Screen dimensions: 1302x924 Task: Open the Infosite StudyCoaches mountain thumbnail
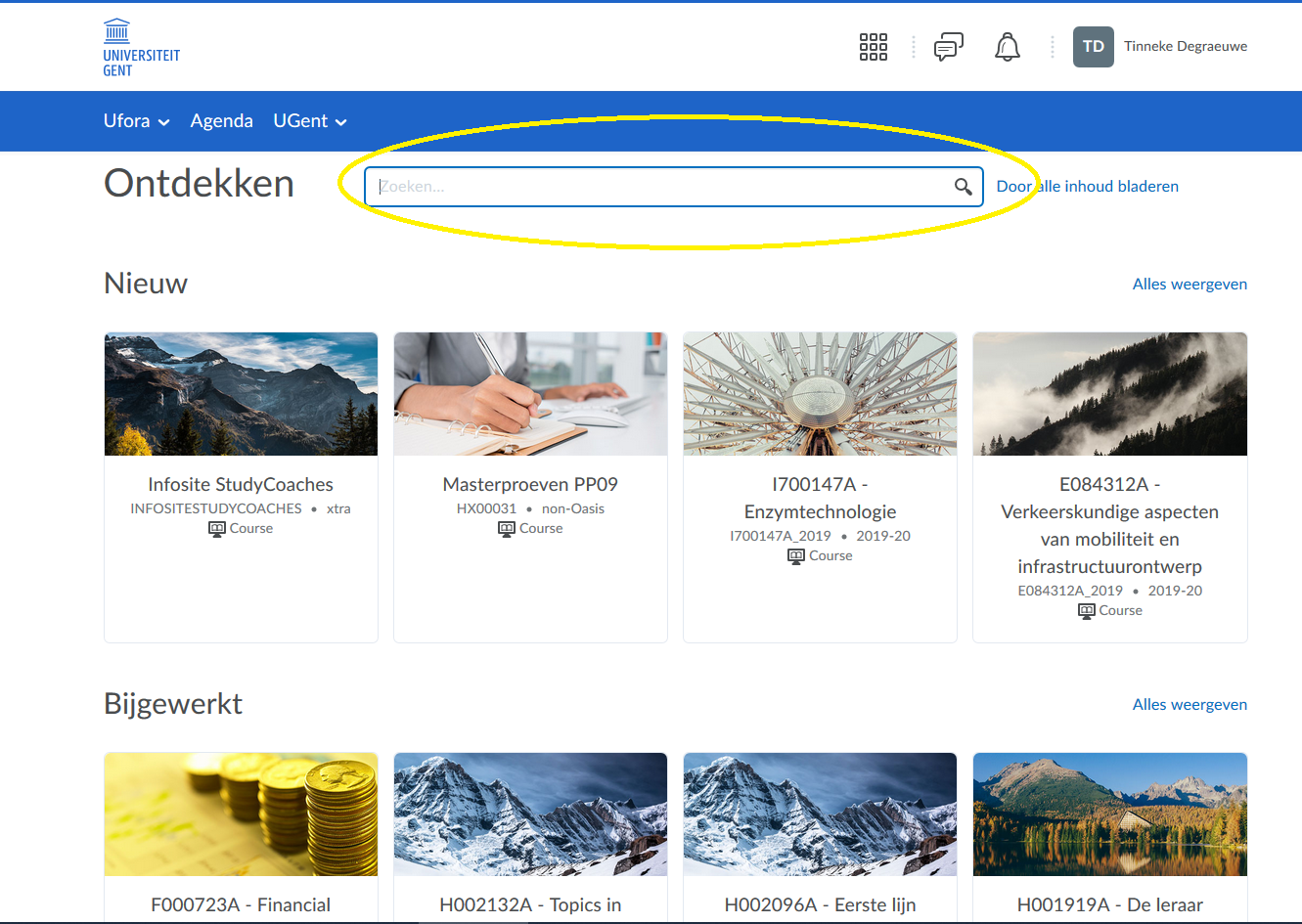click(x=241, y=394)
